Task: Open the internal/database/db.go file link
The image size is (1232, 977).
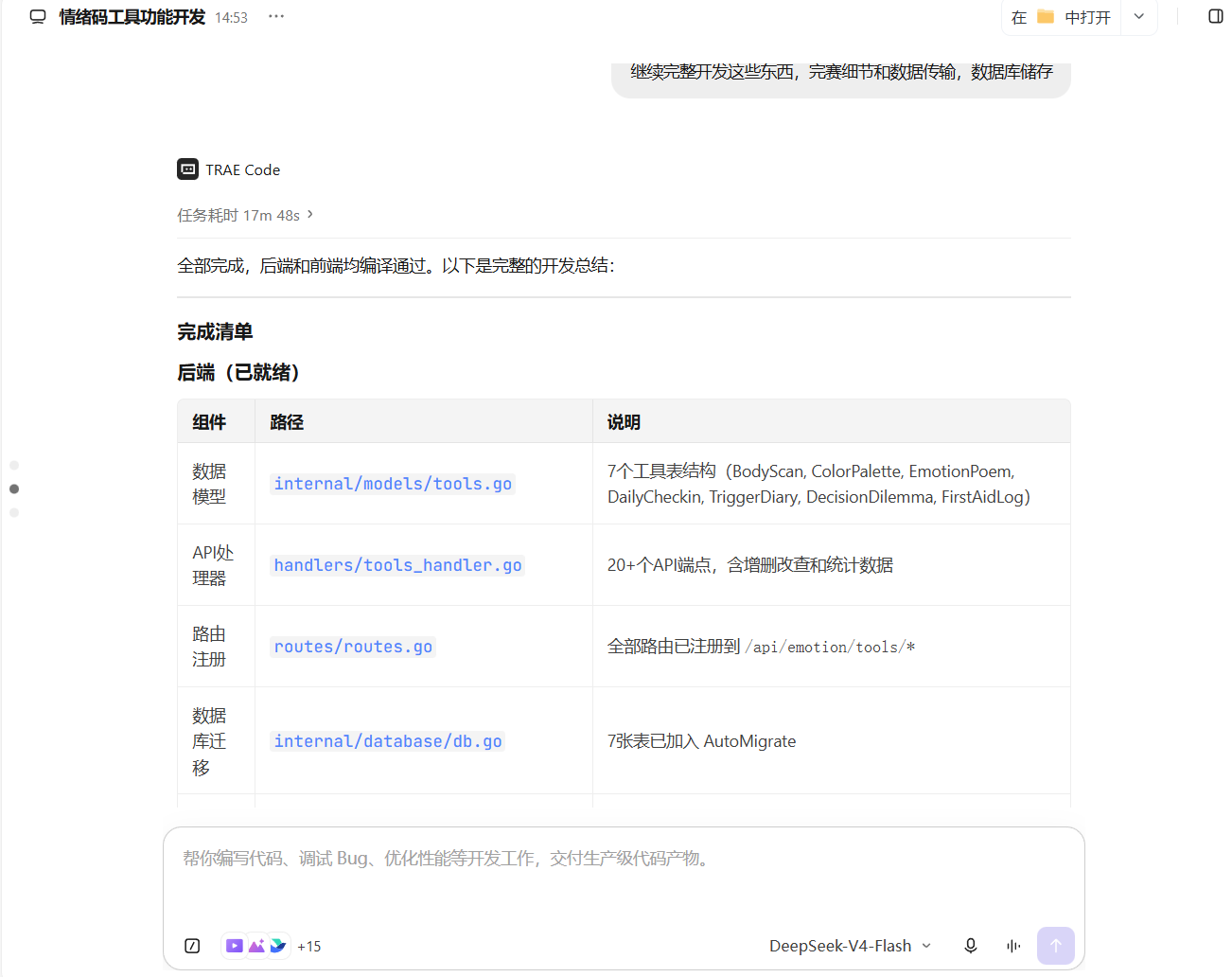Action: (388, 741)
